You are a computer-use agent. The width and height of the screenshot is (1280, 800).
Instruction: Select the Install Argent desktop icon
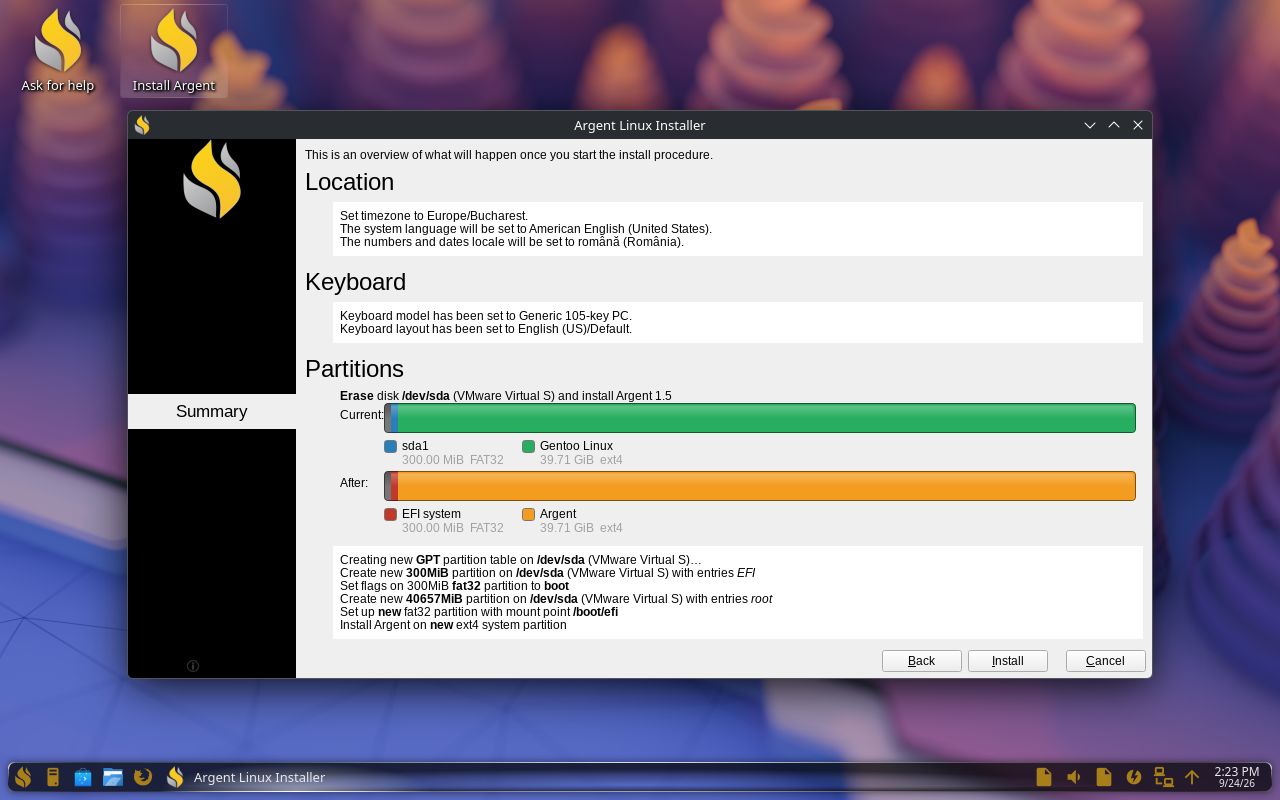click(174, 52)
